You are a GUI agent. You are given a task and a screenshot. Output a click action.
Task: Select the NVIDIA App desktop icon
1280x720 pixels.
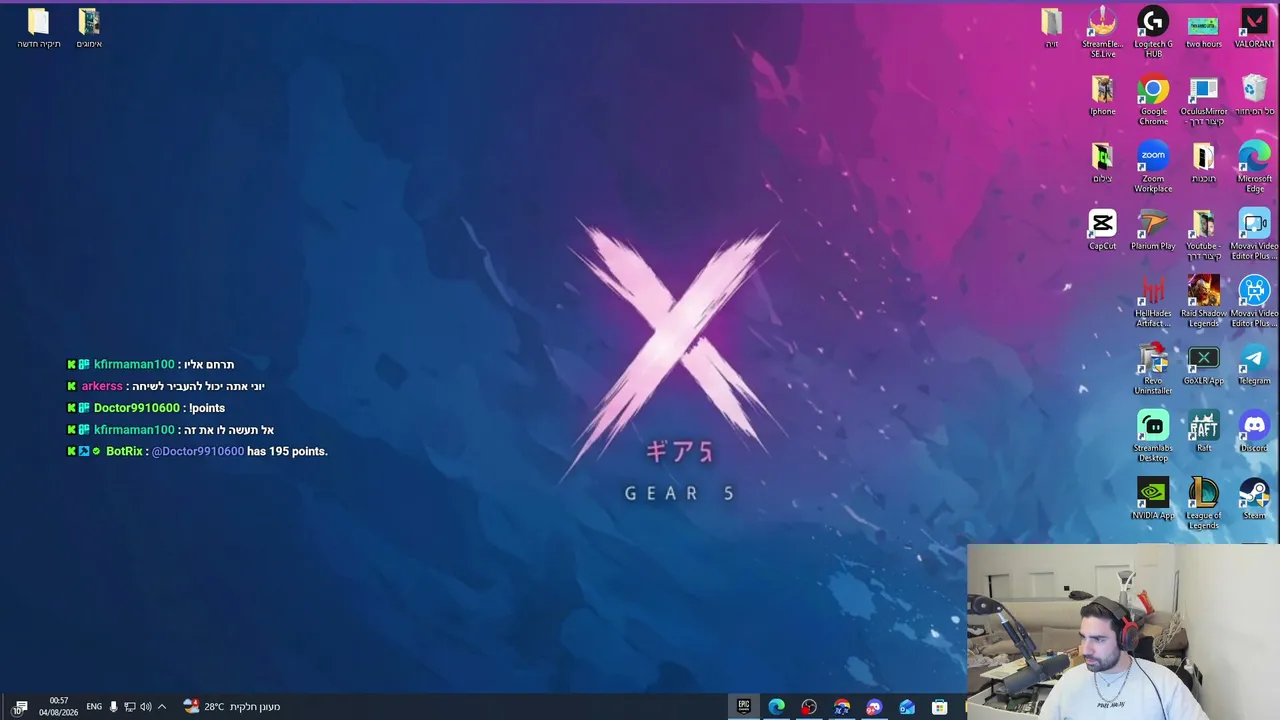tap(1153, 499)
